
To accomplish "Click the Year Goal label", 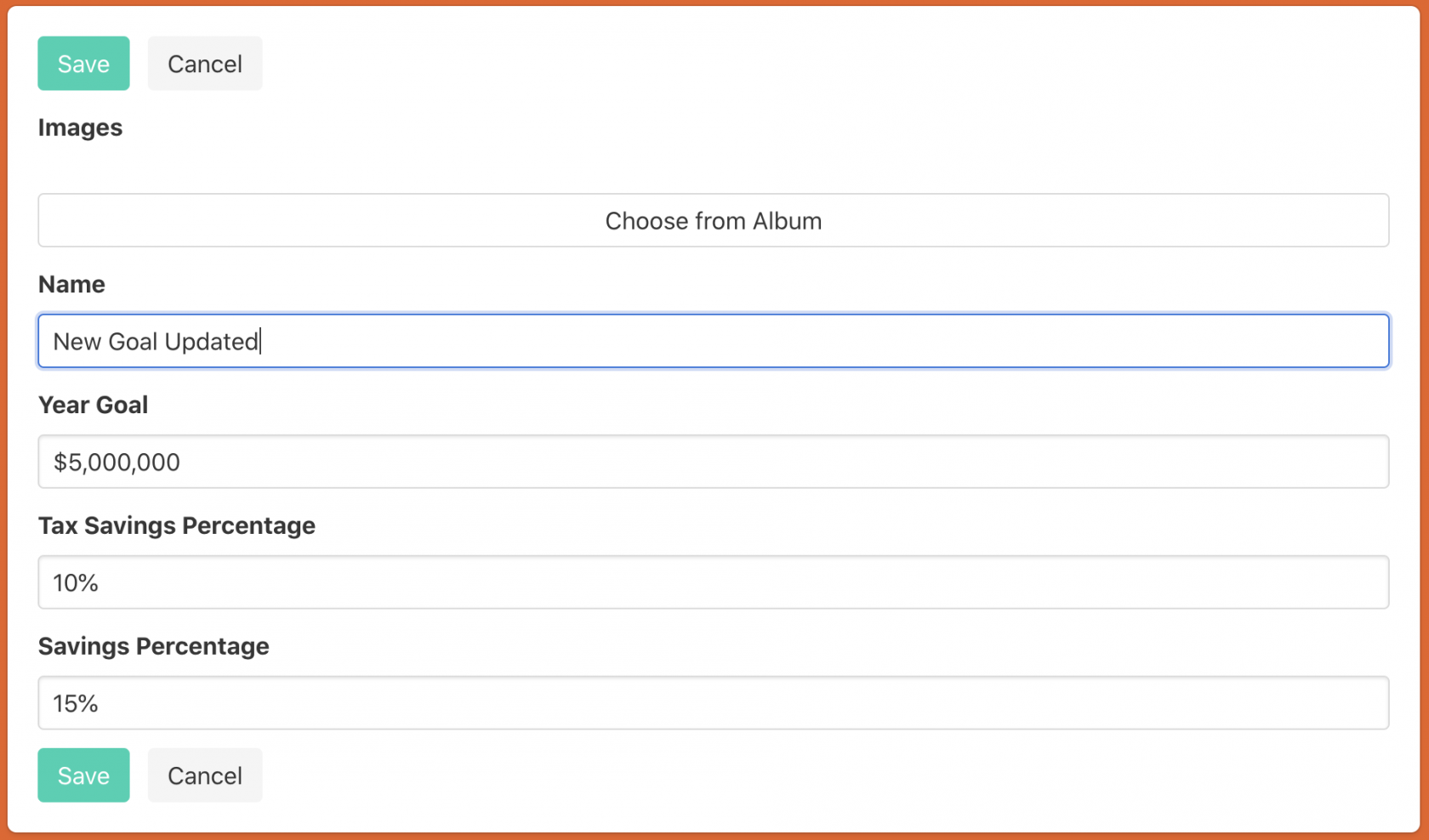I will [x=93, y=405].
